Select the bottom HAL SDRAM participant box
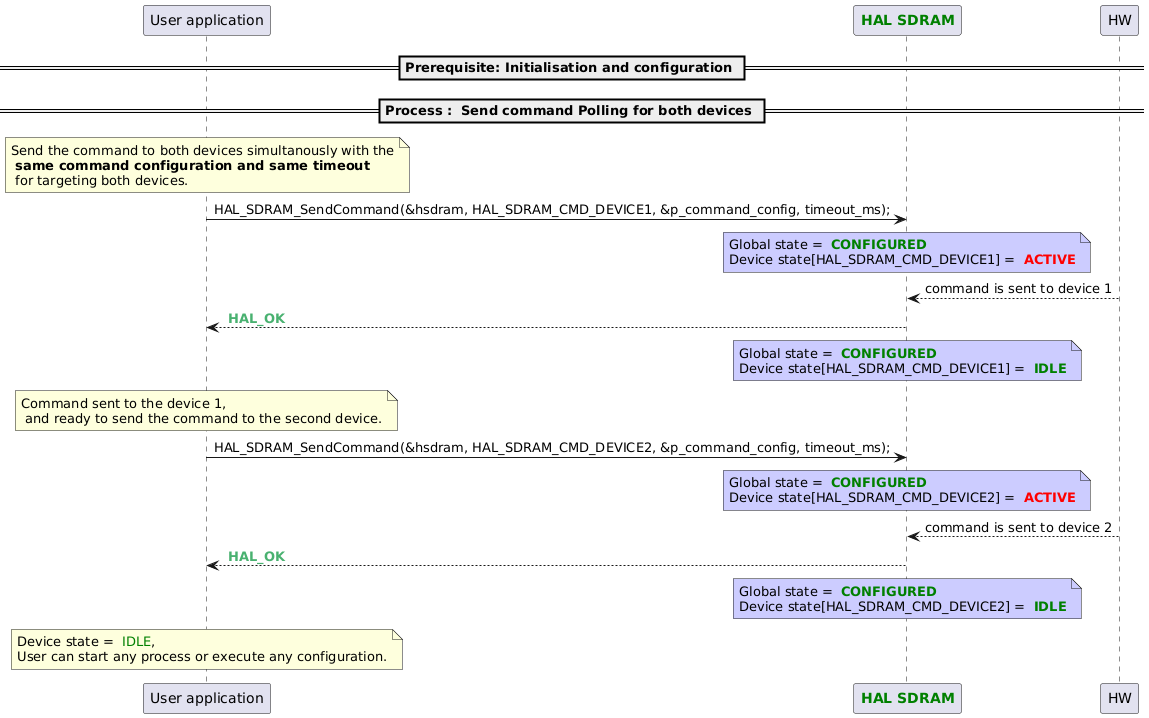 coord(907,698)
